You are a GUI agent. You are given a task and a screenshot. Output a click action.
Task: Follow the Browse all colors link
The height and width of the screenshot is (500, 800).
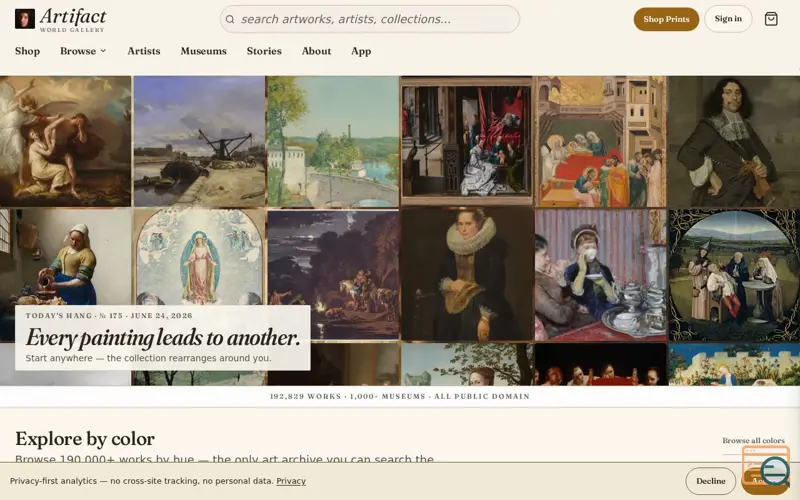coord(753,440)
